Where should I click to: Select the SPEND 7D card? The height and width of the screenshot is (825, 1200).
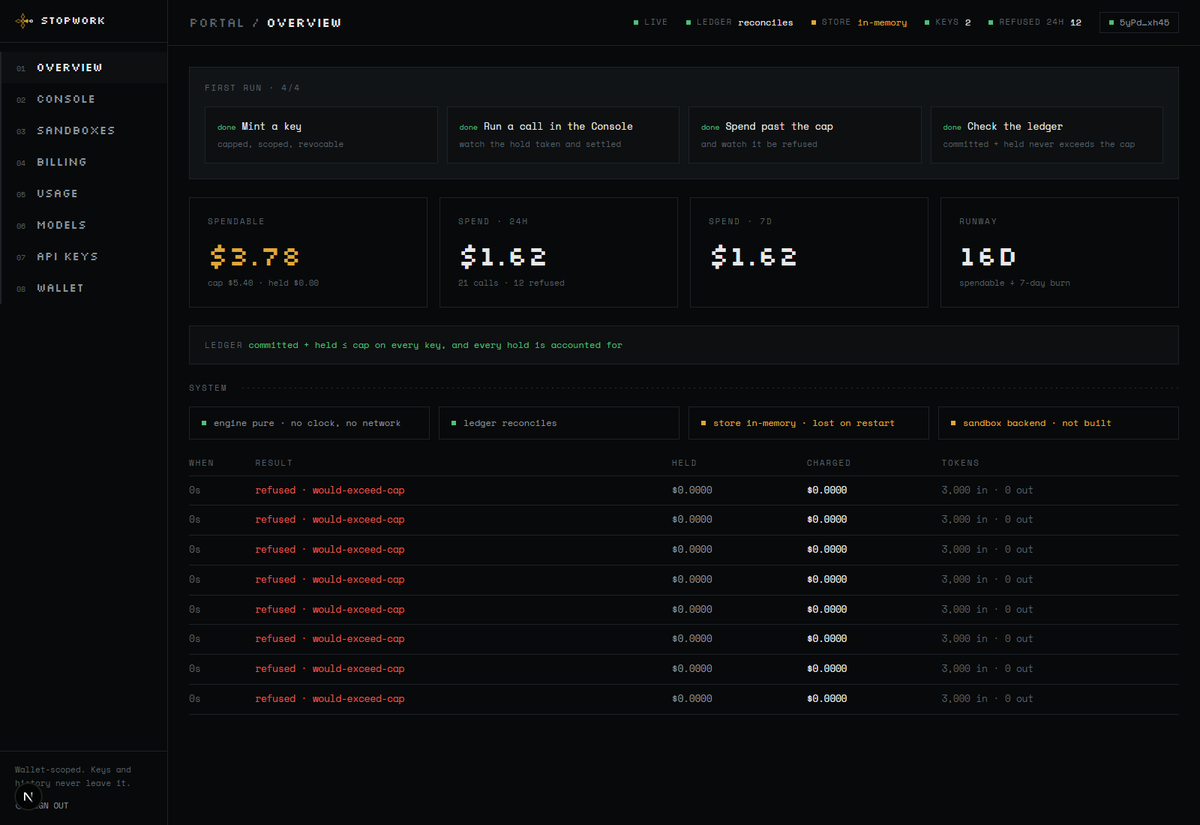click(810, 252)
